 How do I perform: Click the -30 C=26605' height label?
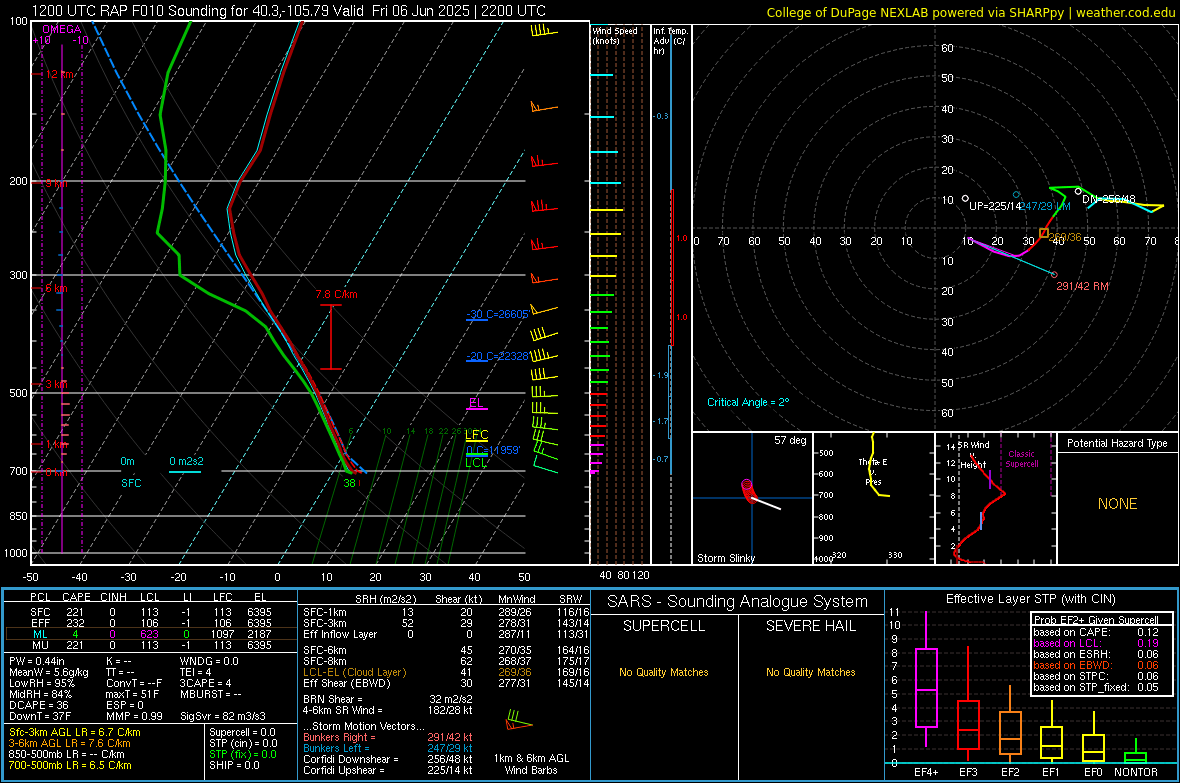click(x=497, y=314)
